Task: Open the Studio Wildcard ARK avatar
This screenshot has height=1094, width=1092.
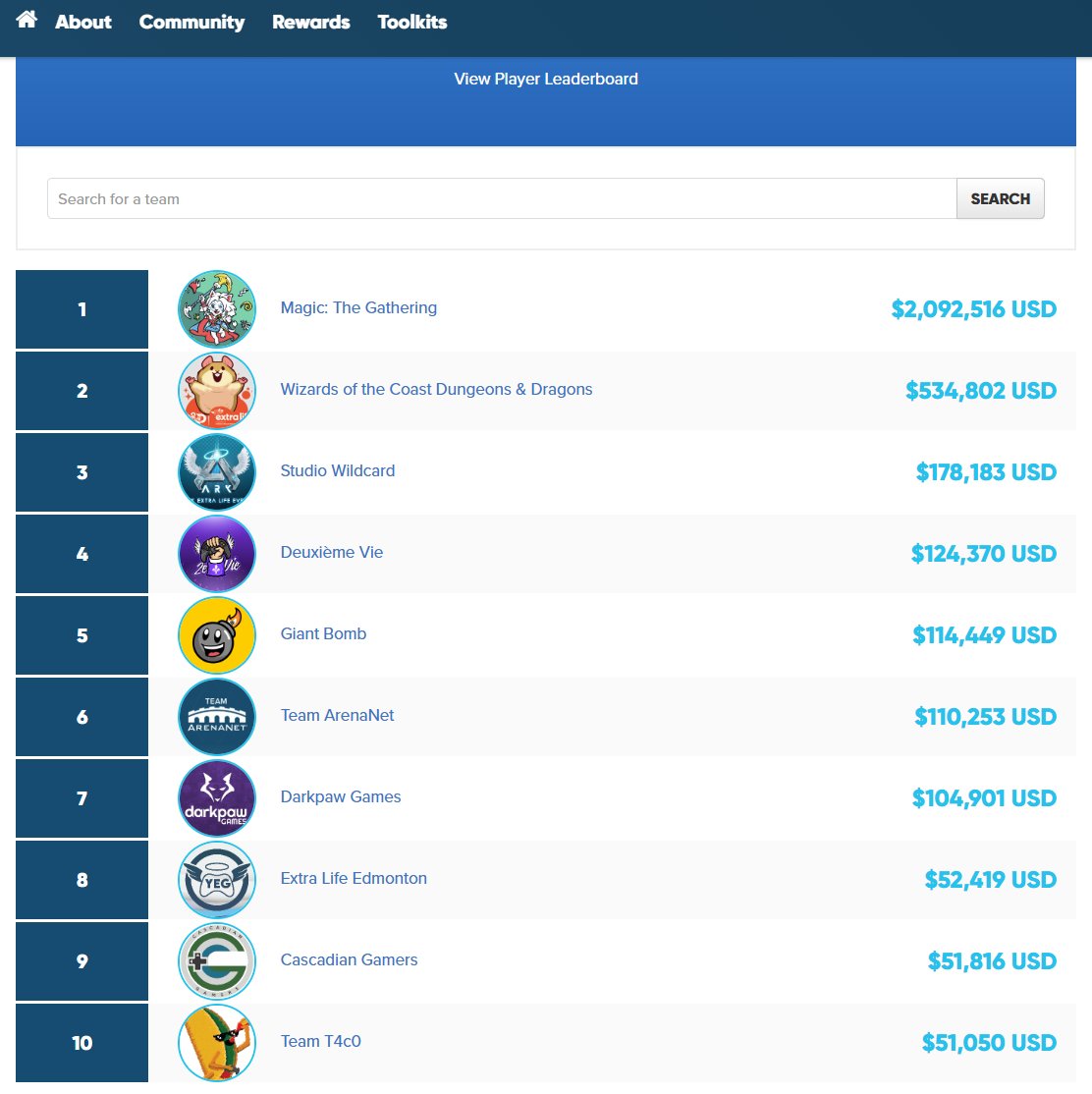Action: (x=217, y=472)
